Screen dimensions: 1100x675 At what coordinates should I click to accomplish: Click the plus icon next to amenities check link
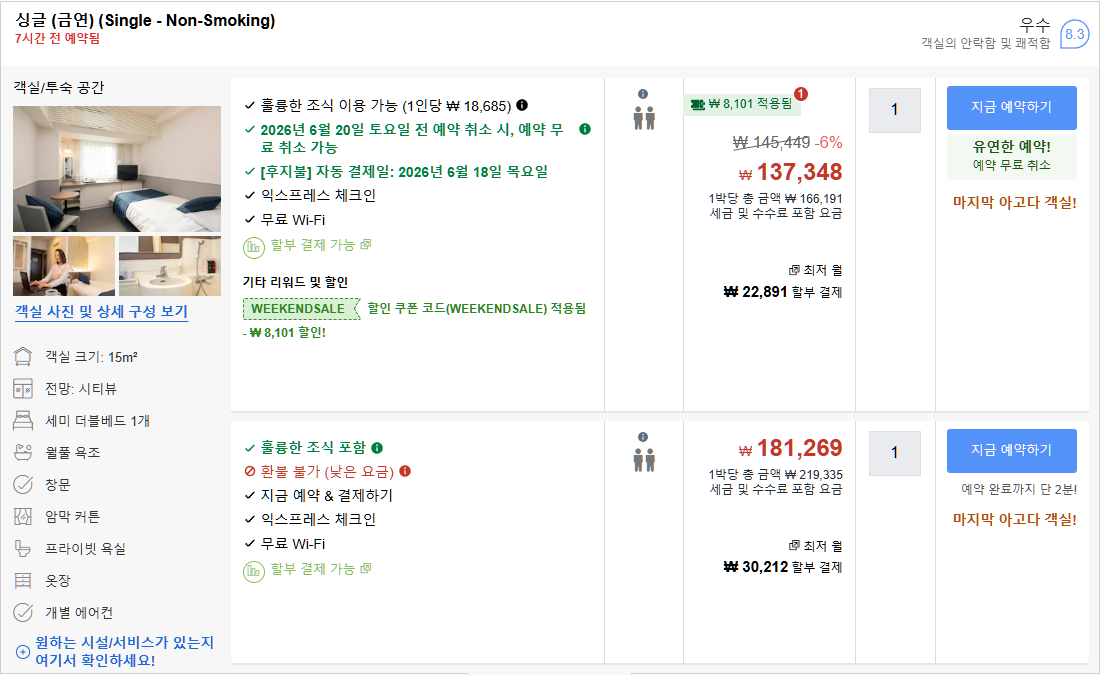tap(22, 652)
